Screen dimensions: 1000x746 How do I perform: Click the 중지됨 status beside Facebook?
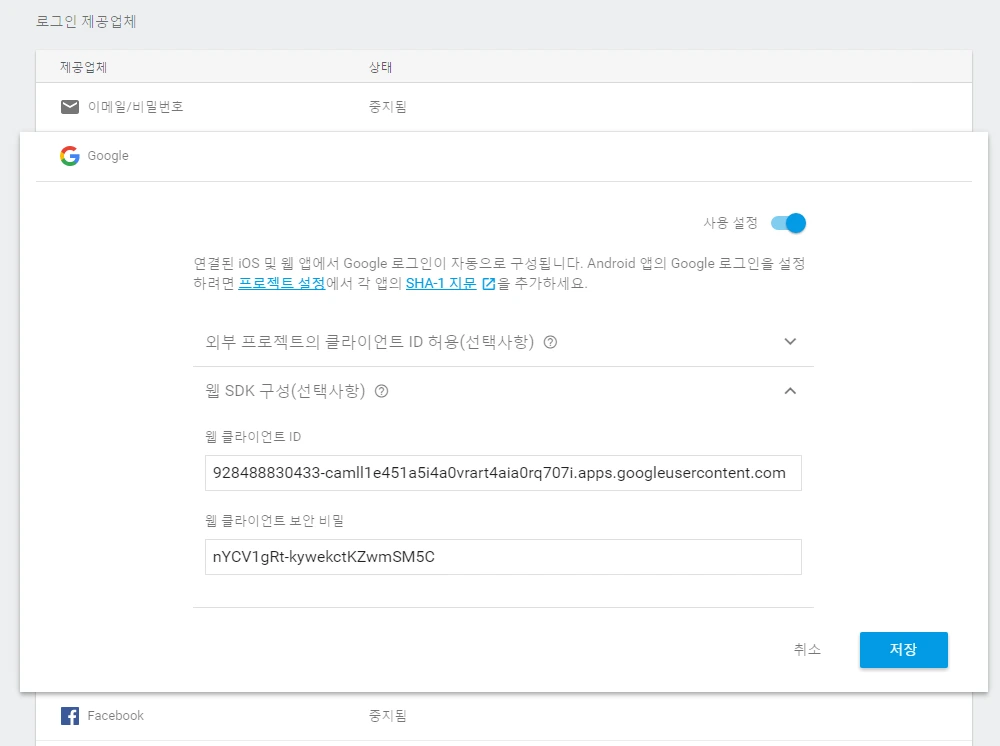click(387, 715)
